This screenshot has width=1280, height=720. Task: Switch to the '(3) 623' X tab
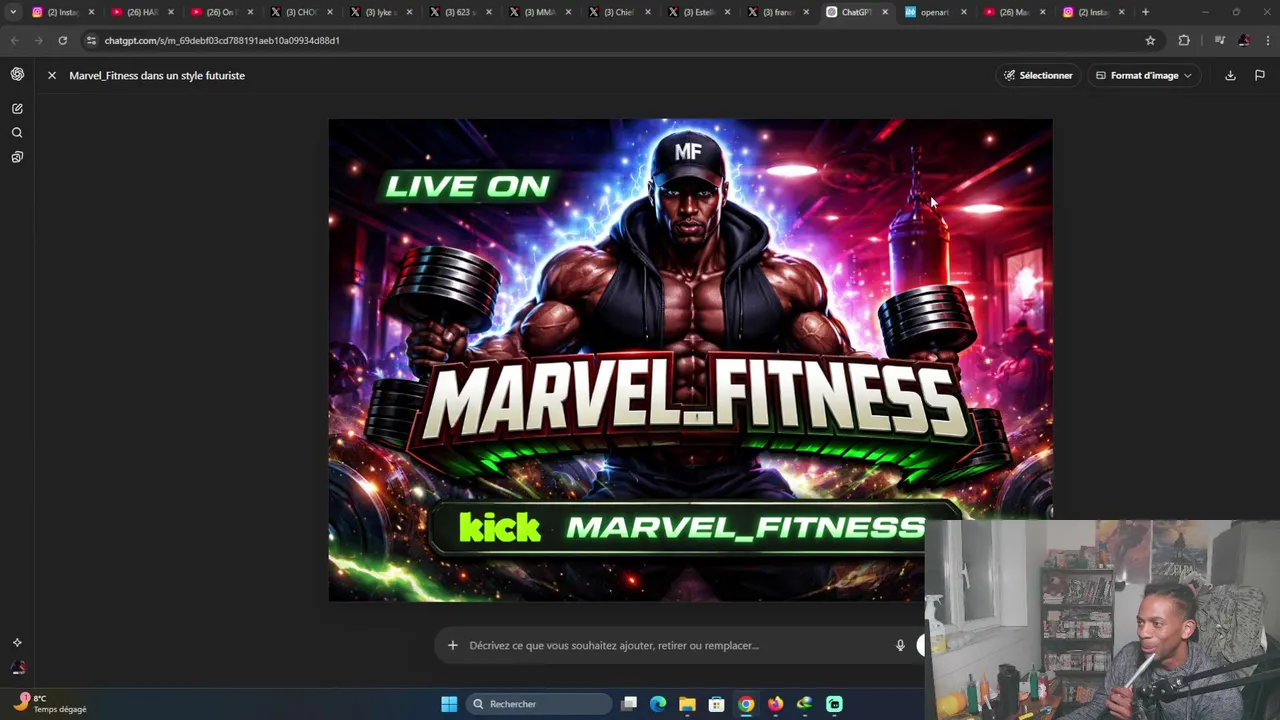[x=459, y=12]
